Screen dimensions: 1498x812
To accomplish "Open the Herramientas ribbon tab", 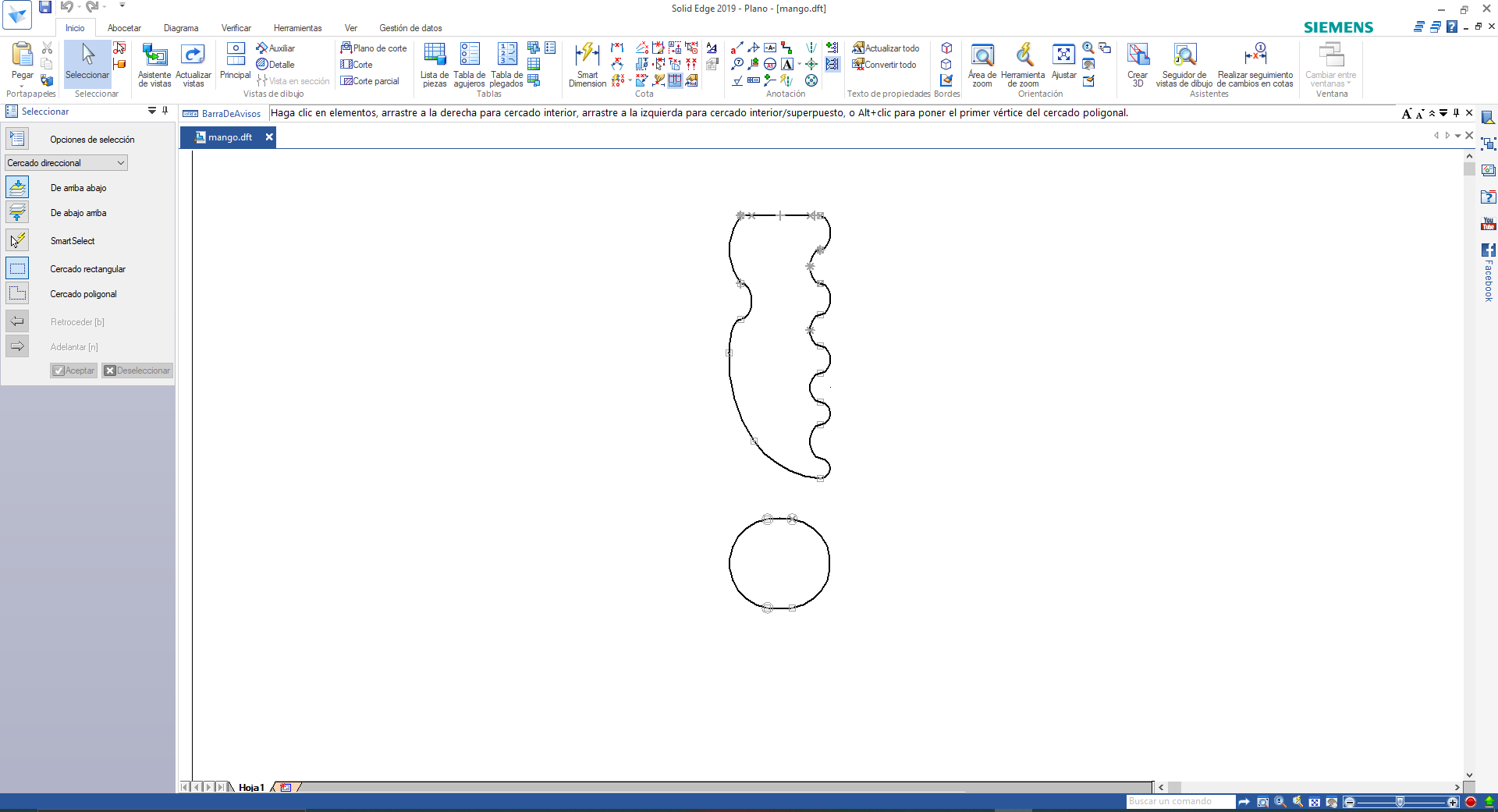I will (x=298, y=28).
